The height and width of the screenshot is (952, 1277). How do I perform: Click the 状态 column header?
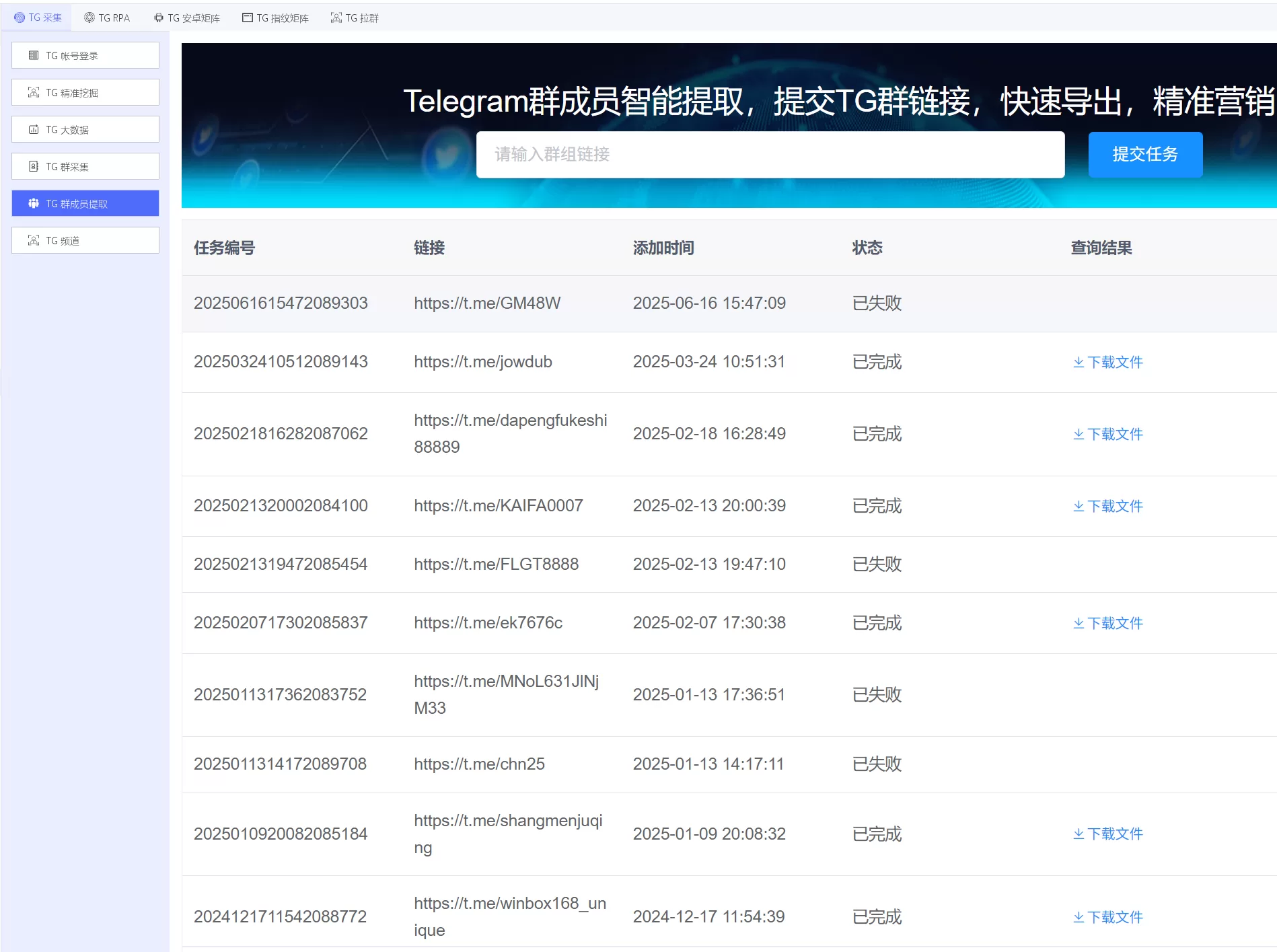coord(867,248)
